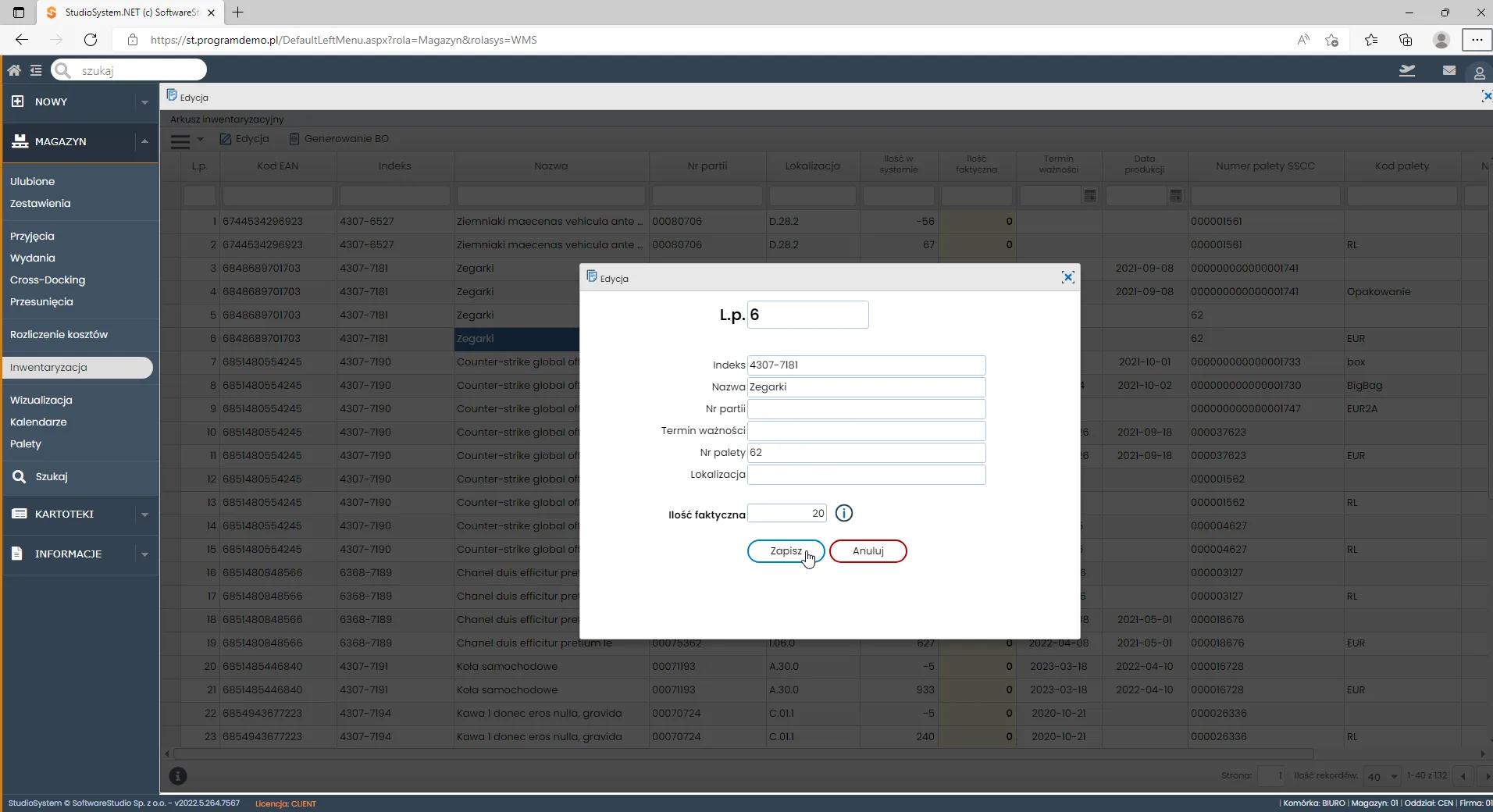Open the browser settings ellipsis menu
Image resolution: width=1493 pixels, height=812 pixels.
(1477, 40)
